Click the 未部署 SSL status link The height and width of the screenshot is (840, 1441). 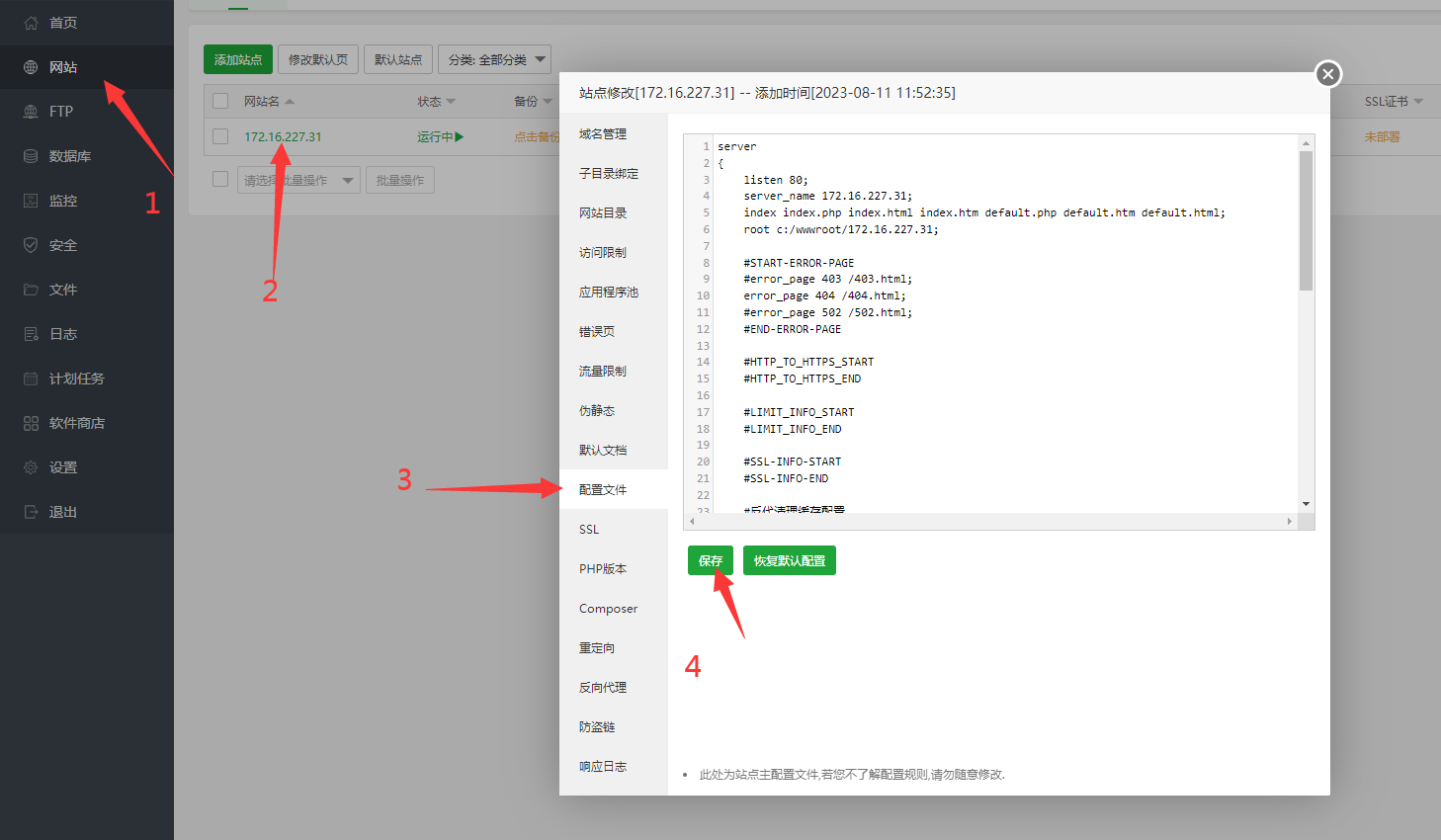point(1383,136)
